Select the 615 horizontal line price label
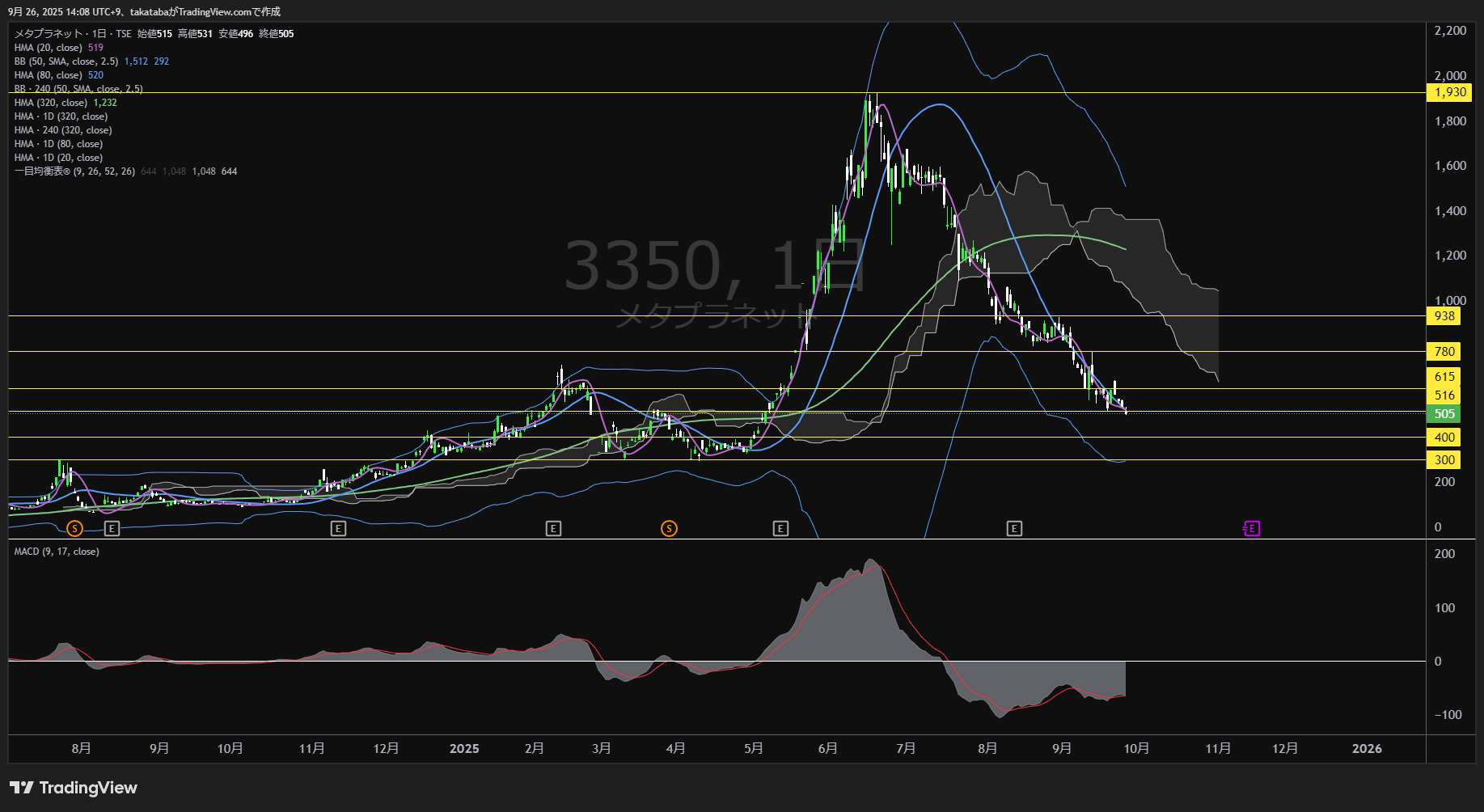 coord(1444,377)
